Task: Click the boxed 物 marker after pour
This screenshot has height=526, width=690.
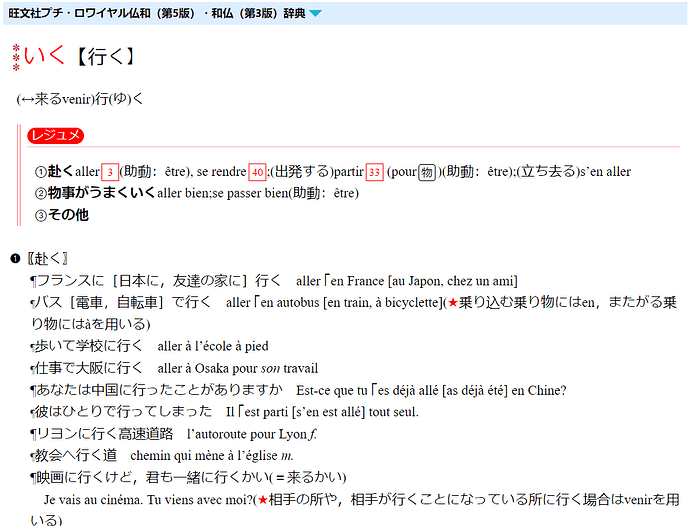Action: point(427,172)
